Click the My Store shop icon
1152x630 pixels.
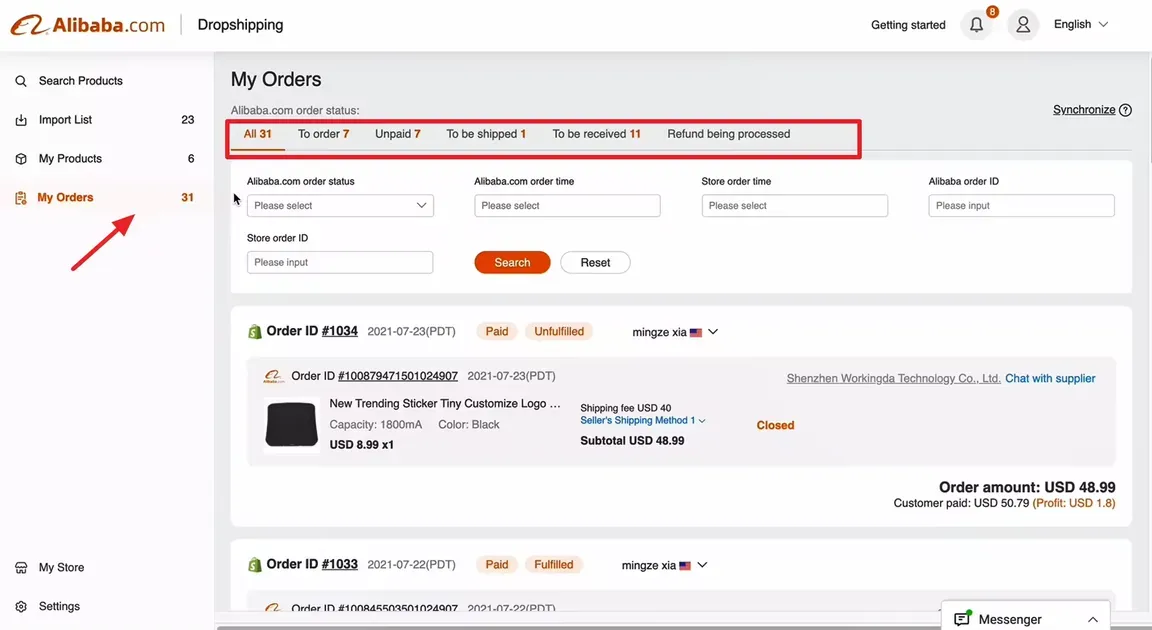pos(21,568)
